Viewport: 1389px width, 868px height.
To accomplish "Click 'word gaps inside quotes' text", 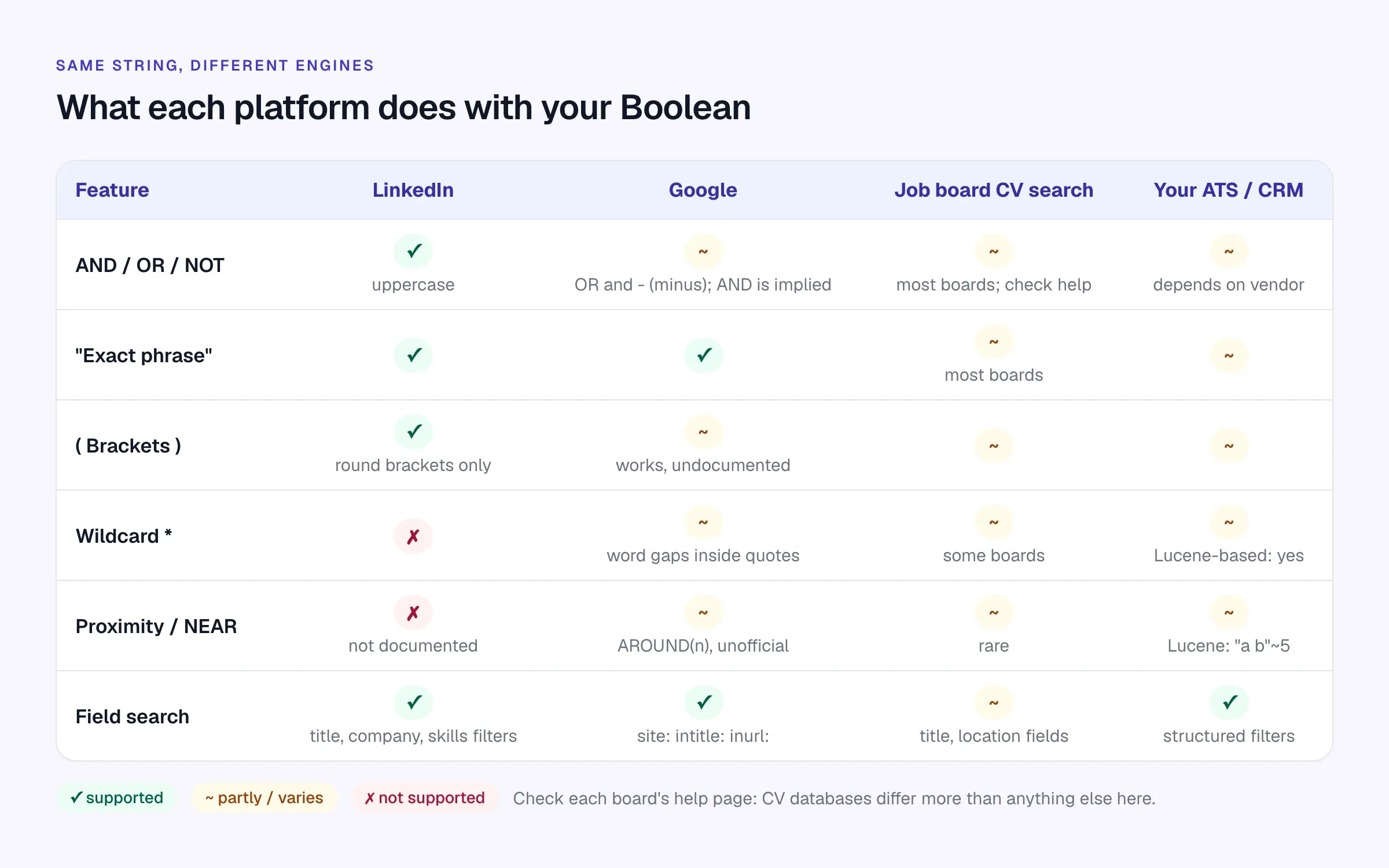I will pos(703,556).
